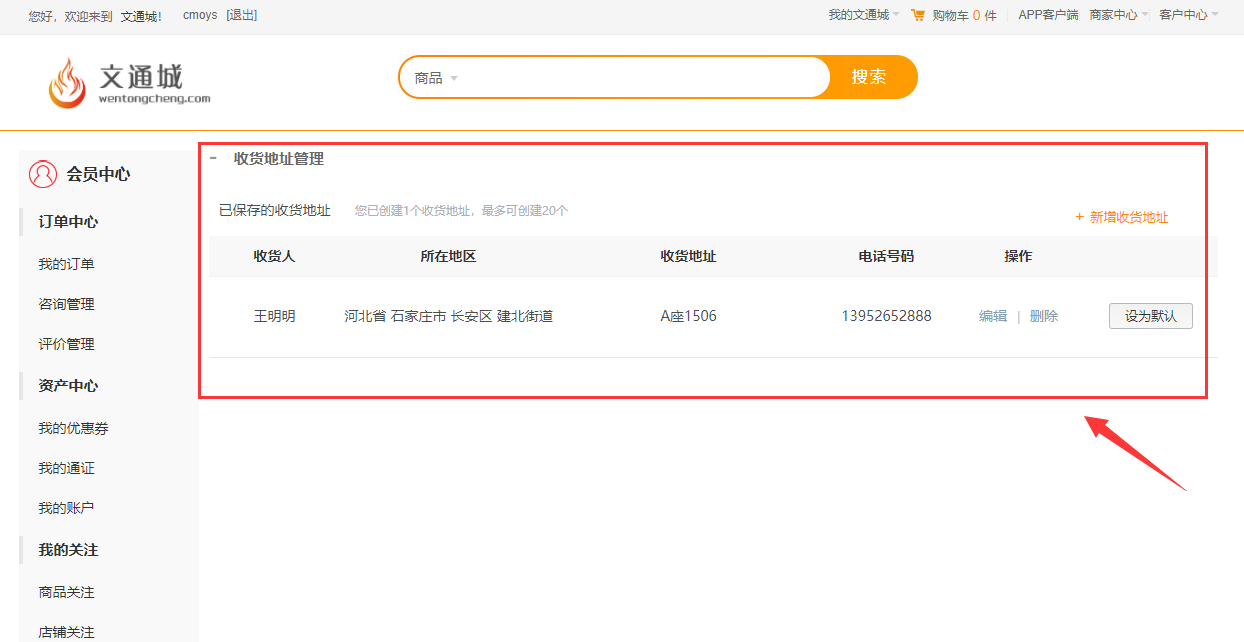Delete 王明明's address with 删除
Image resolution: width=1244 pixels, height=642 pixels.
point(1044,316)
